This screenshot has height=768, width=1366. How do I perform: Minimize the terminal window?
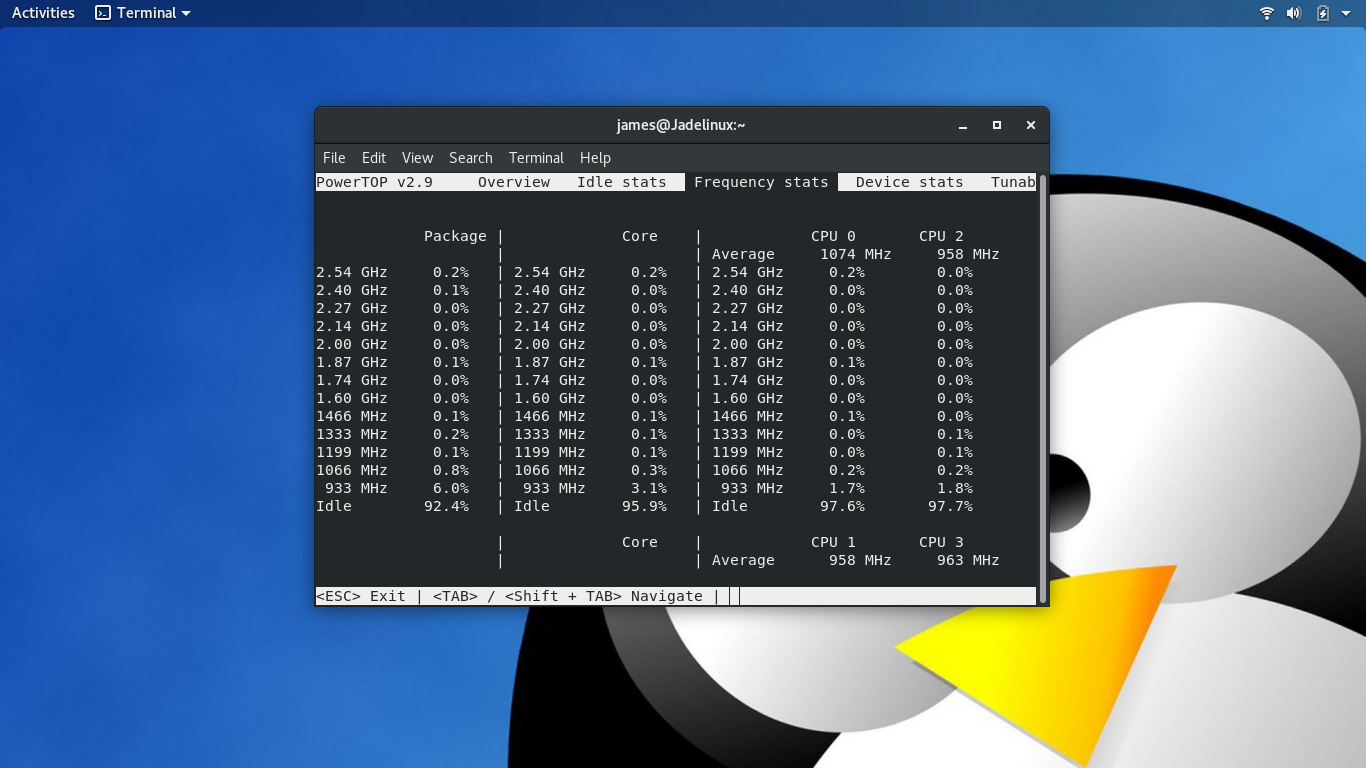pos(963,125)
